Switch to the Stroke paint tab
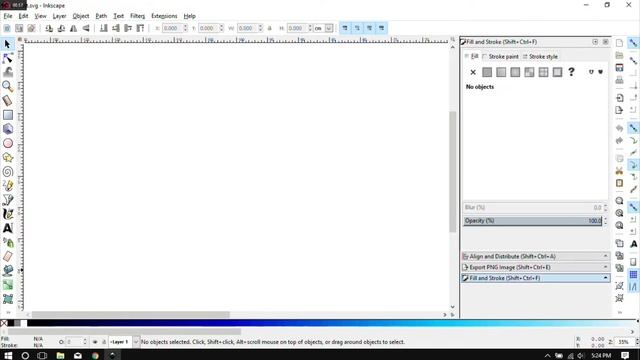640x360 pixels. 500,56
